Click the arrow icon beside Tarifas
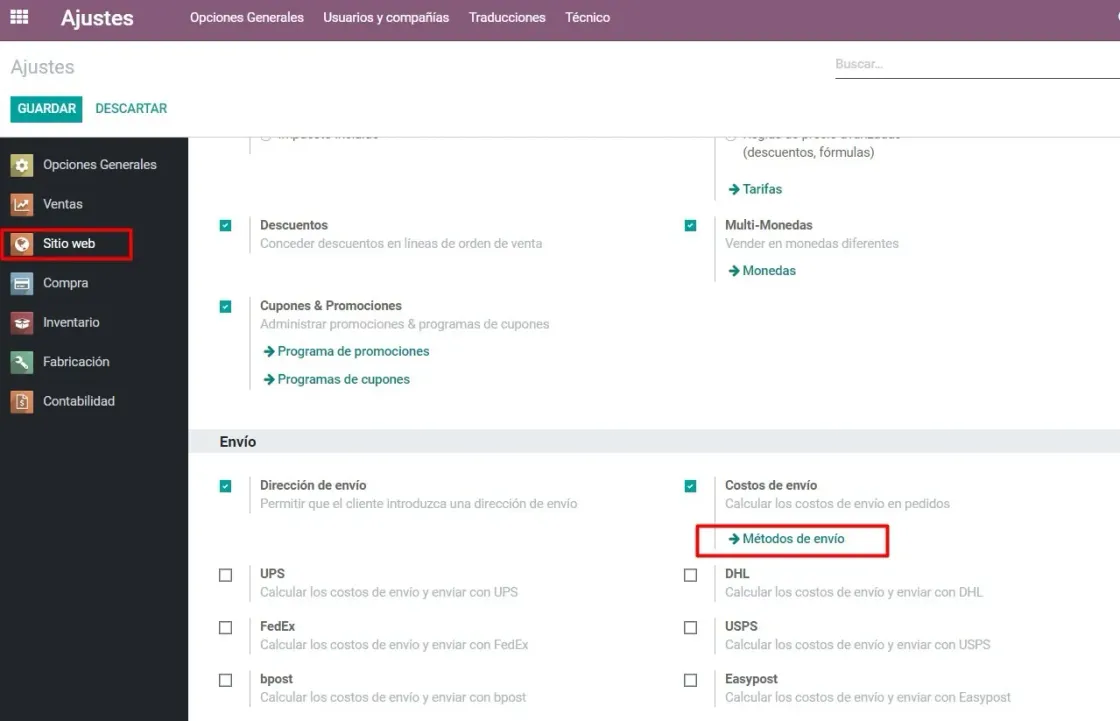The width and height of the screenshot is (1120, 721). 734,189
